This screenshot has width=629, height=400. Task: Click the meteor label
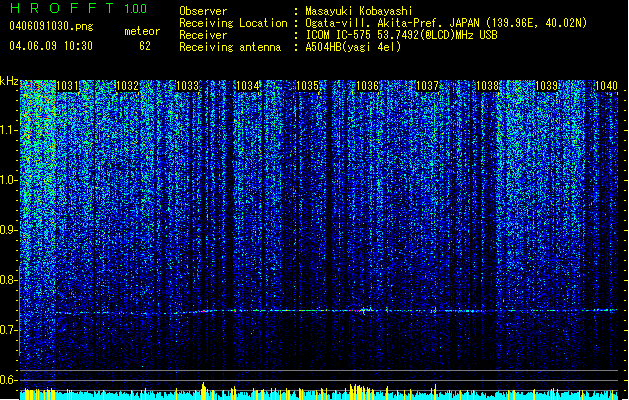coord(142,31)
